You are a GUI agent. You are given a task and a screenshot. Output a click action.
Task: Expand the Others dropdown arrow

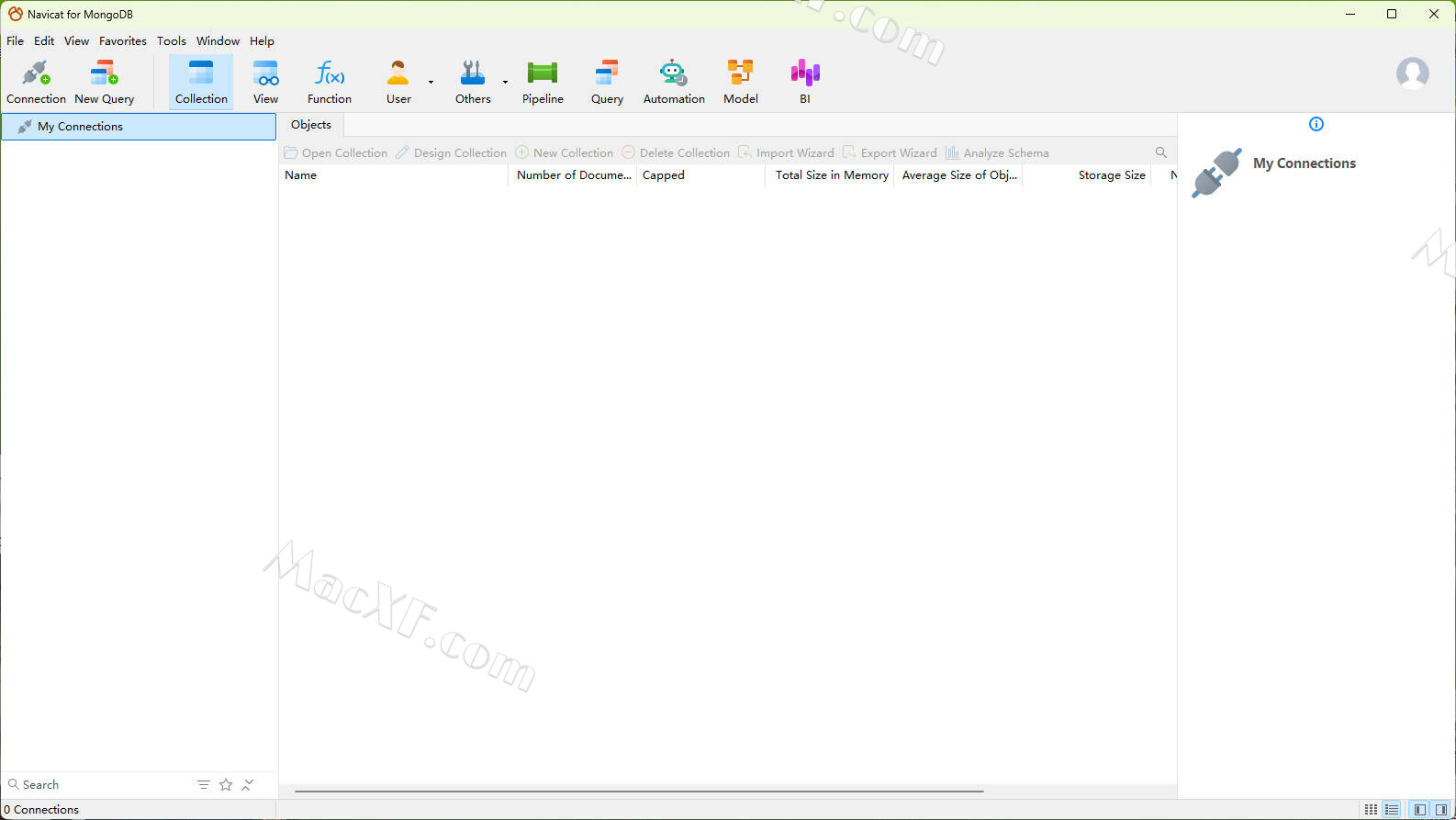tap(505, 82)
